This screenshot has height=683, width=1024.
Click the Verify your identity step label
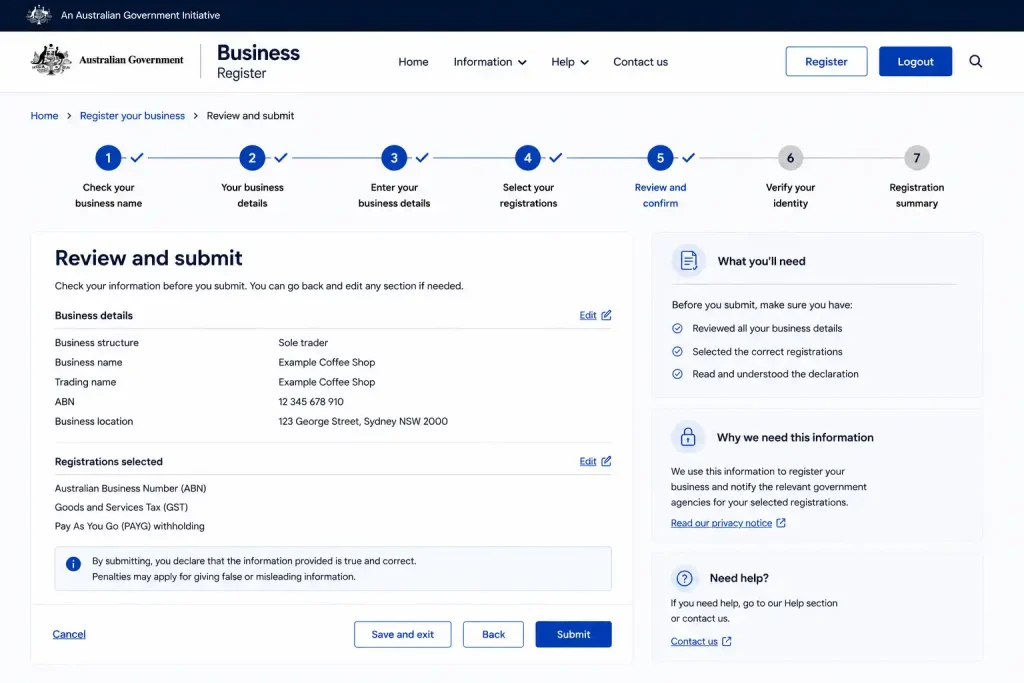click(790, 195)
